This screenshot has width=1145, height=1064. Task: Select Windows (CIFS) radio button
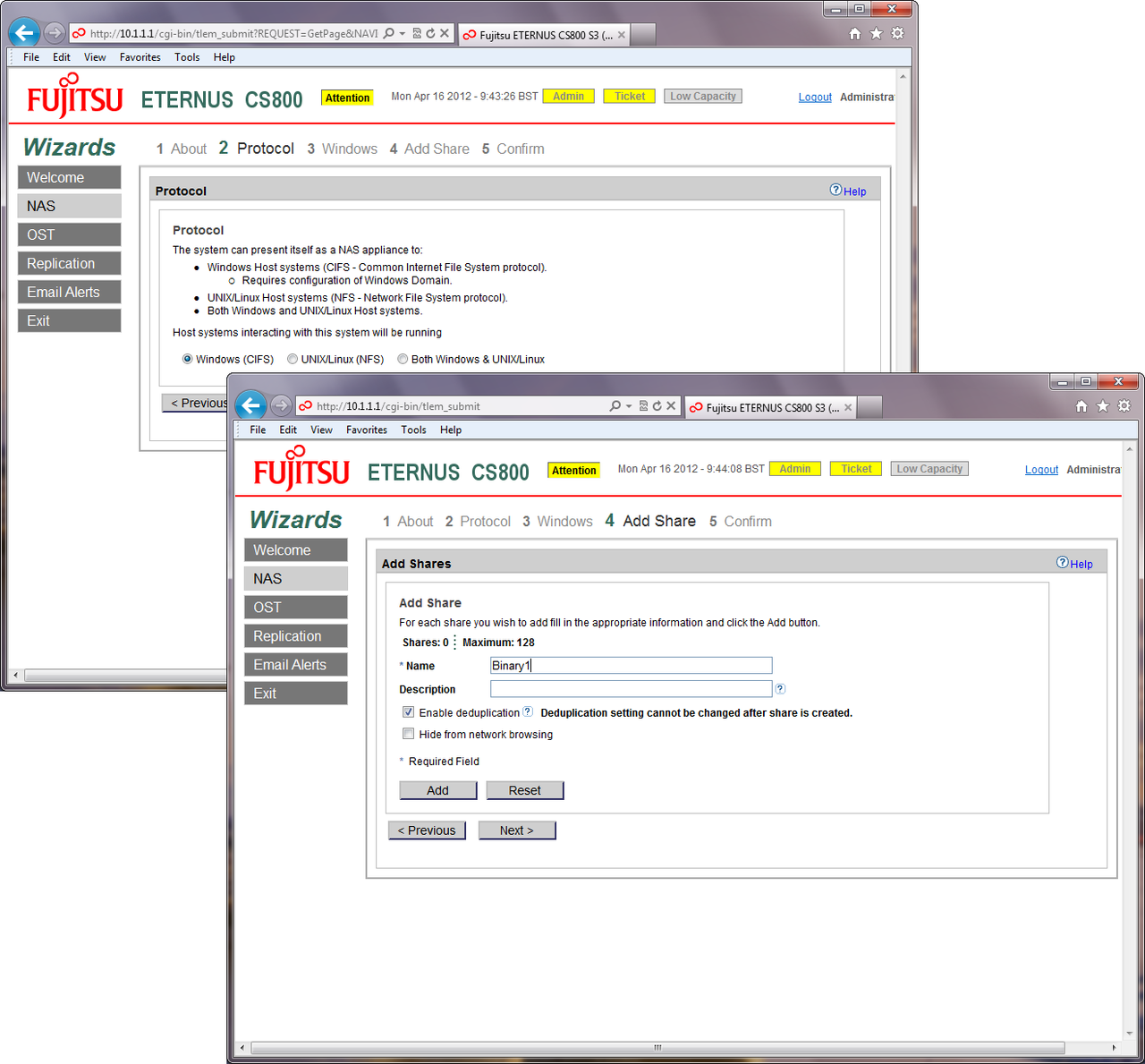click(187, 359)
